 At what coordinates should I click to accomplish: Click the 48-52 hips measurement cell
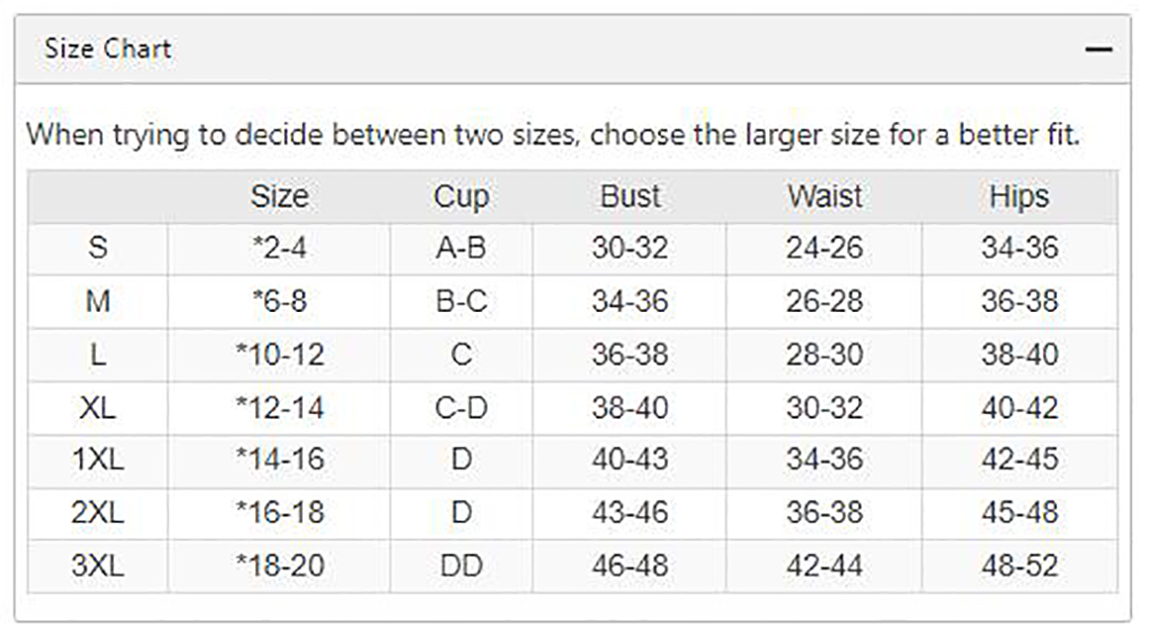click(x=1019, y=566)
